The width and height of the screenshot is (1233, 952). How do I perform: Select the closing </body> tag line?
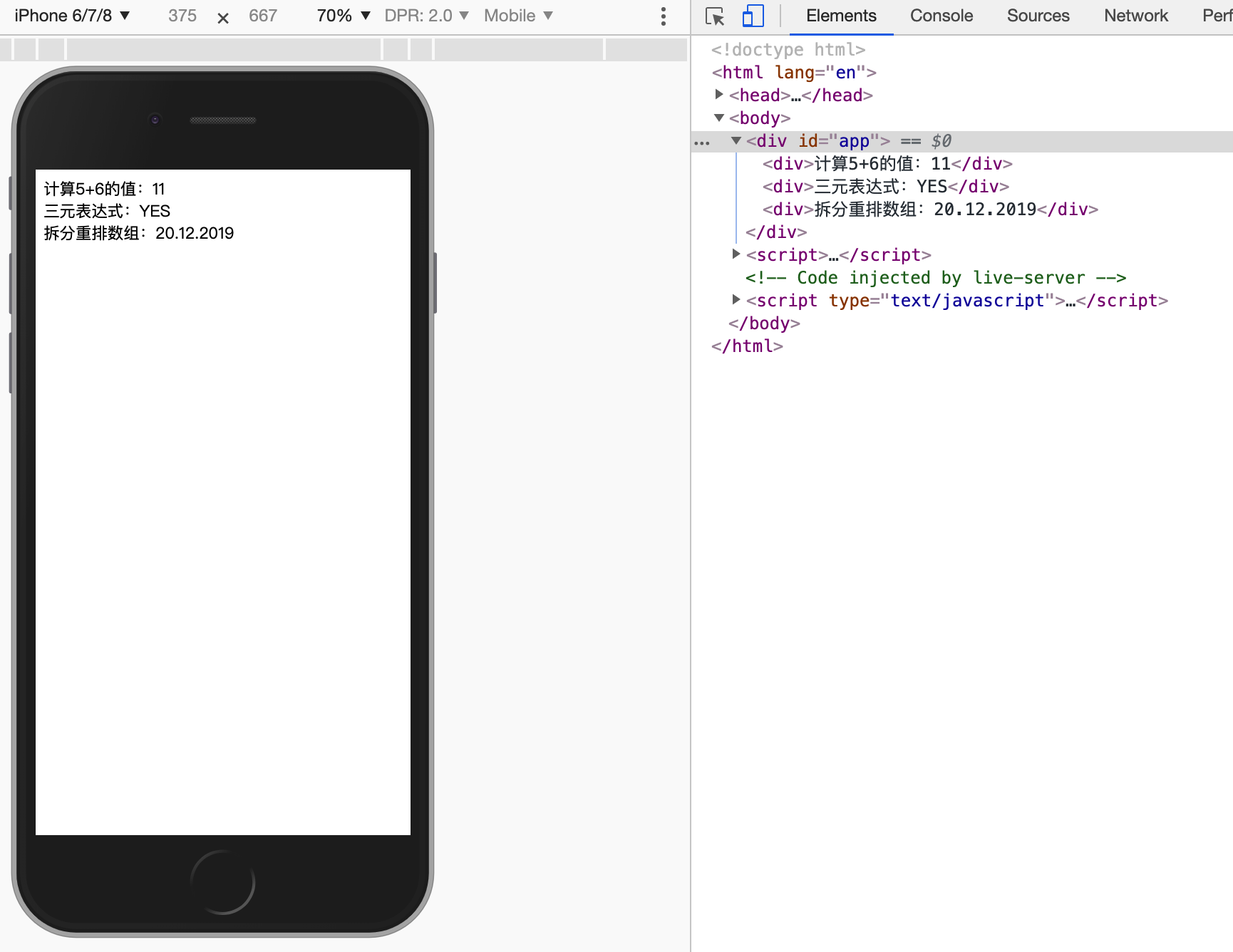tap(764, 324)
